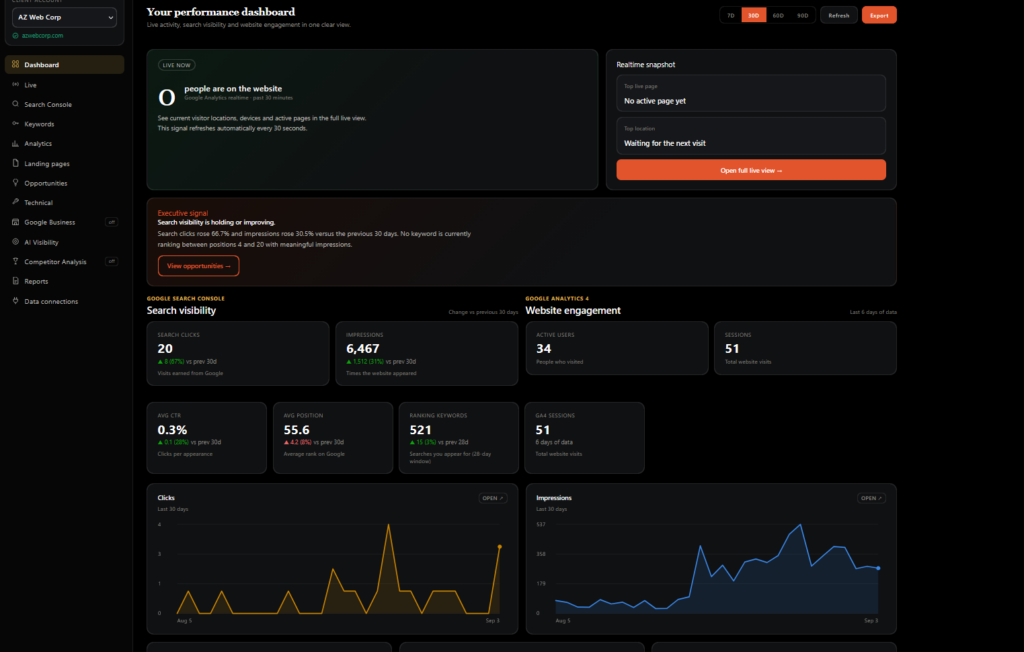
Task: Select the last blue Impressions data point
Action: pyautogui.click(x=878, y=568)
